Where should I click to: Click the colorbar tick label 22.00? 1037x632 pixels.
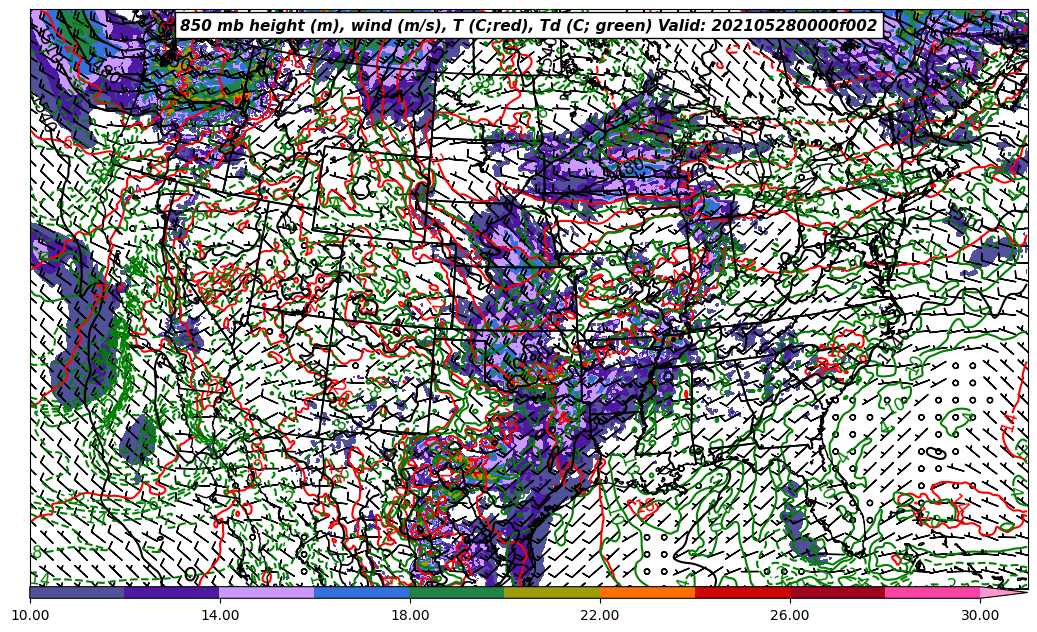[600, 615]
